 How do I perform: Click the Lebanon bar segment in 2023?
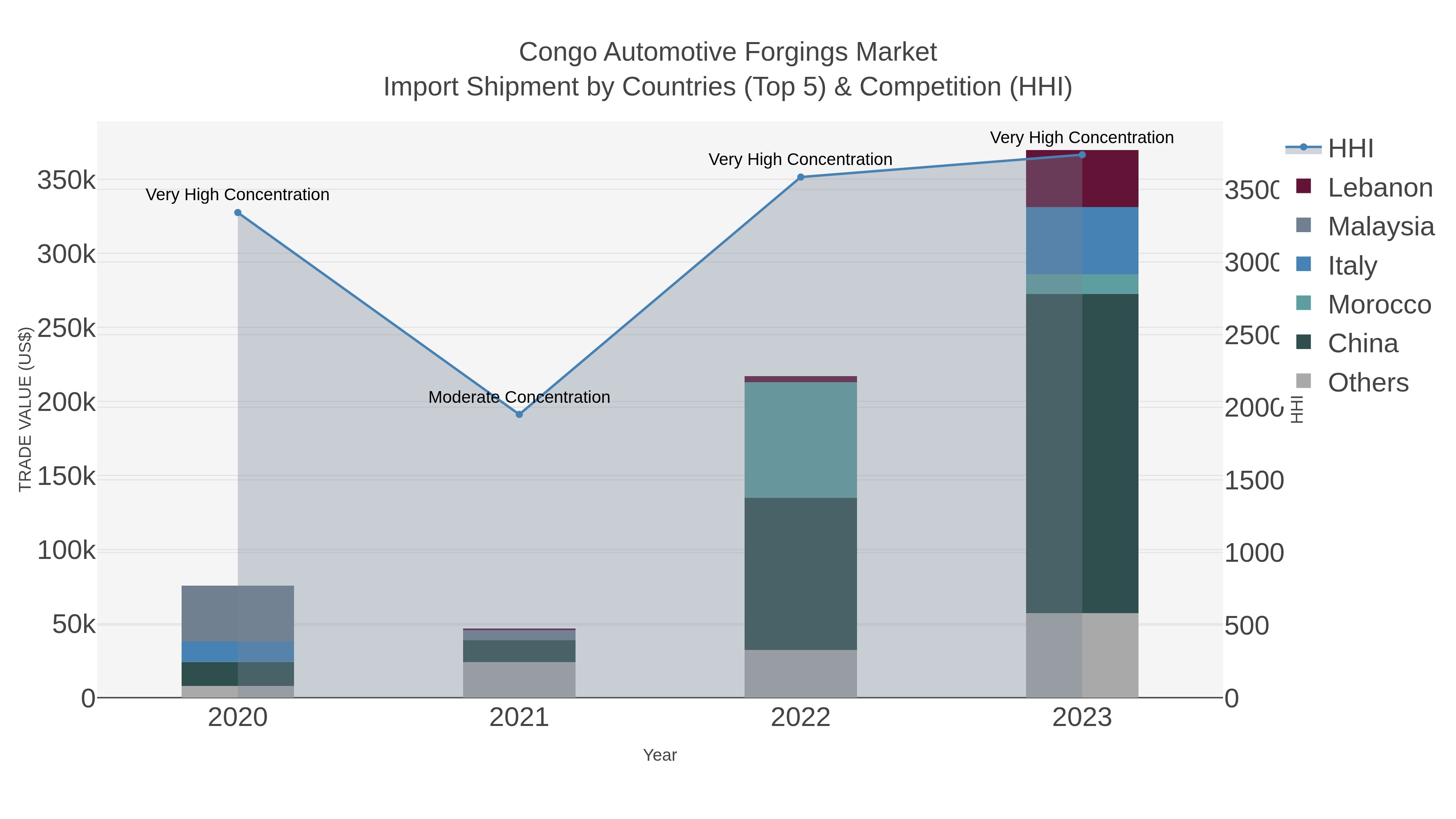tap(1082, 179)
